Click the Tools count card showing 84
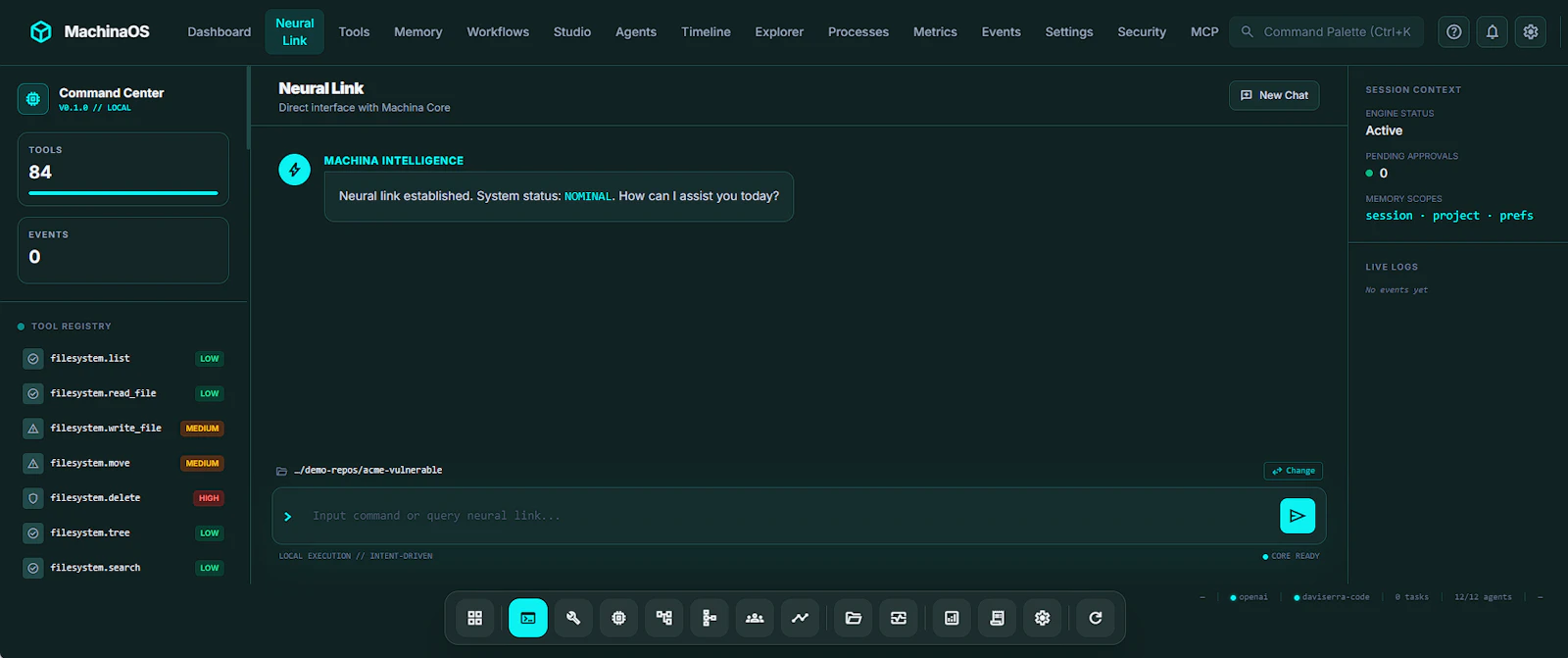 tap(123, 170)
